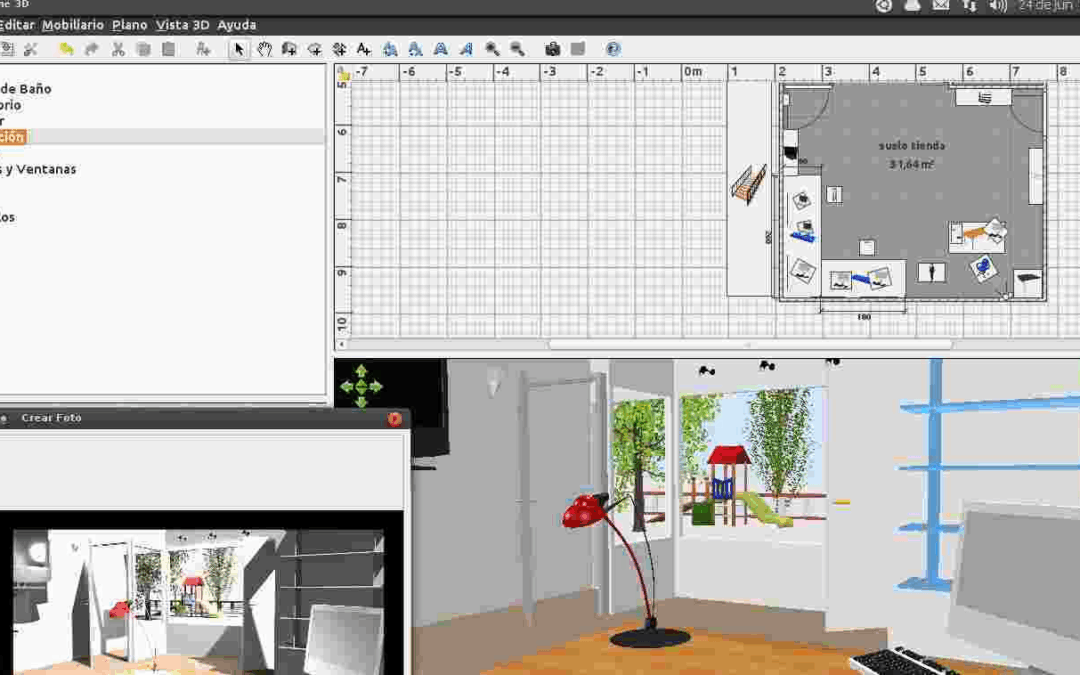Image resolution: width=1080 pixels, height=675 pixels.
Task: Open the Ayuda menu
Action: click(x=236, y=25)
